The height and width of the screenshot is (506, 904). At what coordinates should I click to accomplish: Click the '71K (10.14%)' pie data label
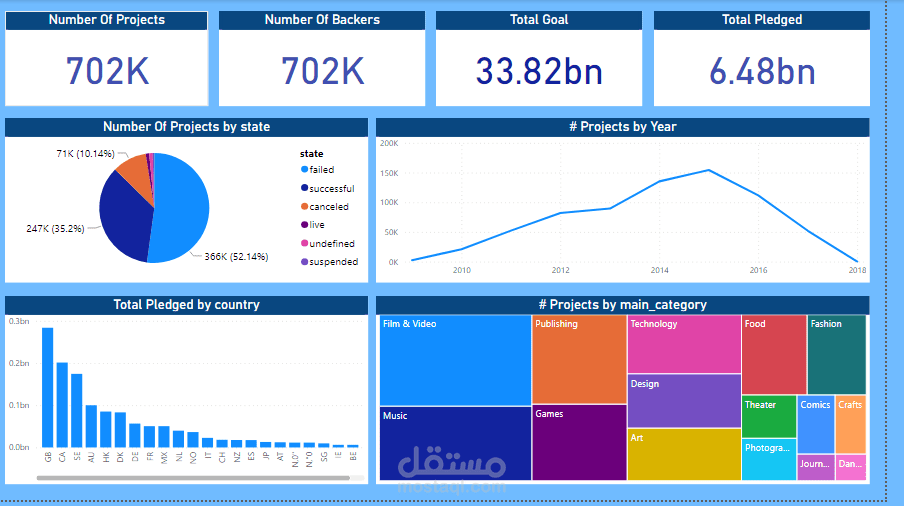(85, 154)
